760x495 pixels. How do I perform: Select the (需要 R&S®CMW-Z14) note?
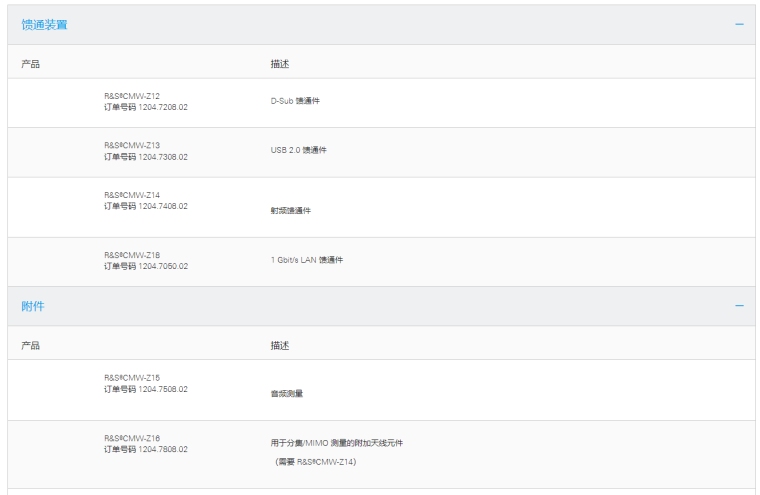click(x=316, y=462)
